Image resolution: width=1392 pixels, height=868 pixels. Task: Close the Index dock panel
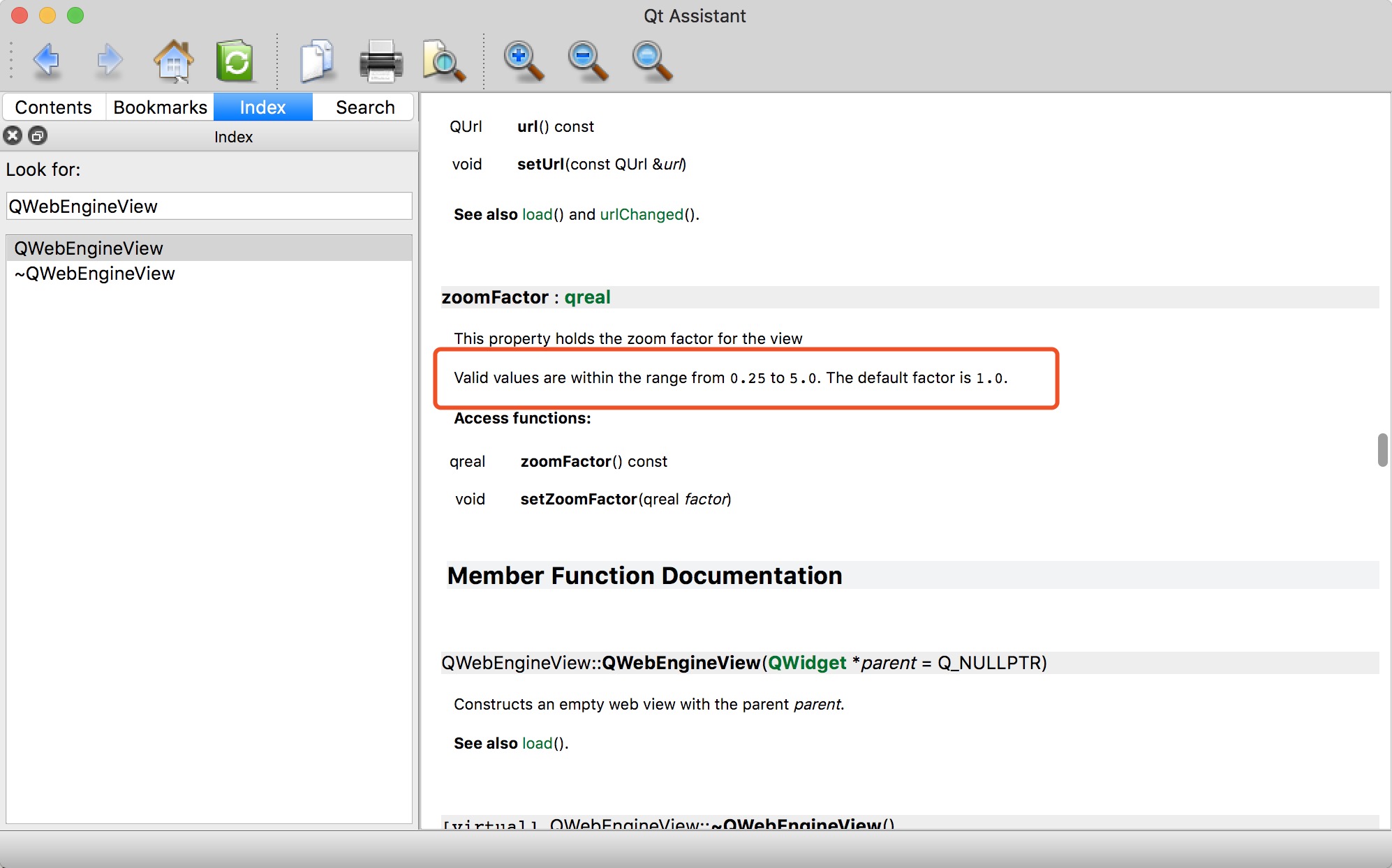click(13, 135)
